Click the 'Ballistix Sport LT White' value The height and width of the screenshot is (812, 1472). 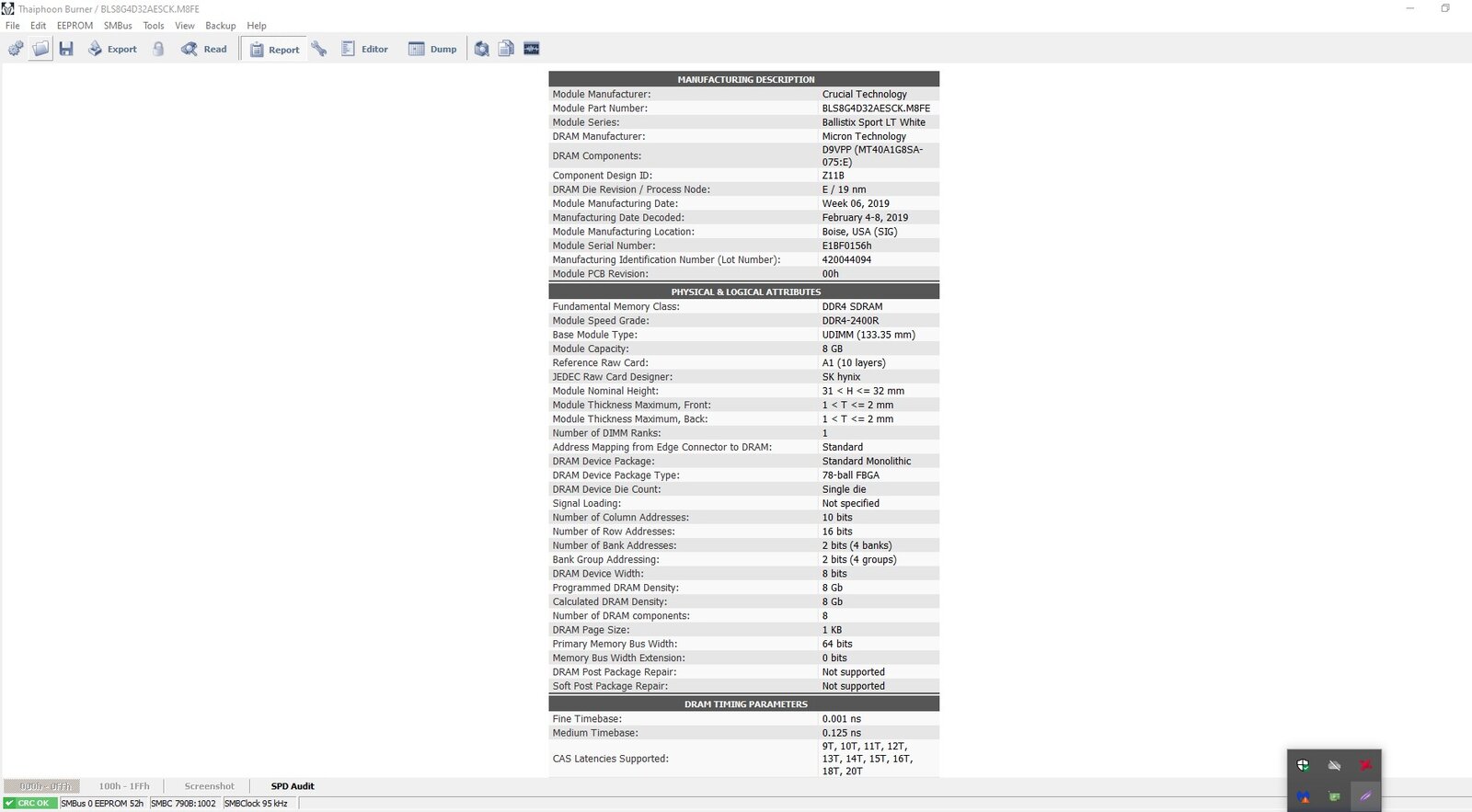(873, 121)
